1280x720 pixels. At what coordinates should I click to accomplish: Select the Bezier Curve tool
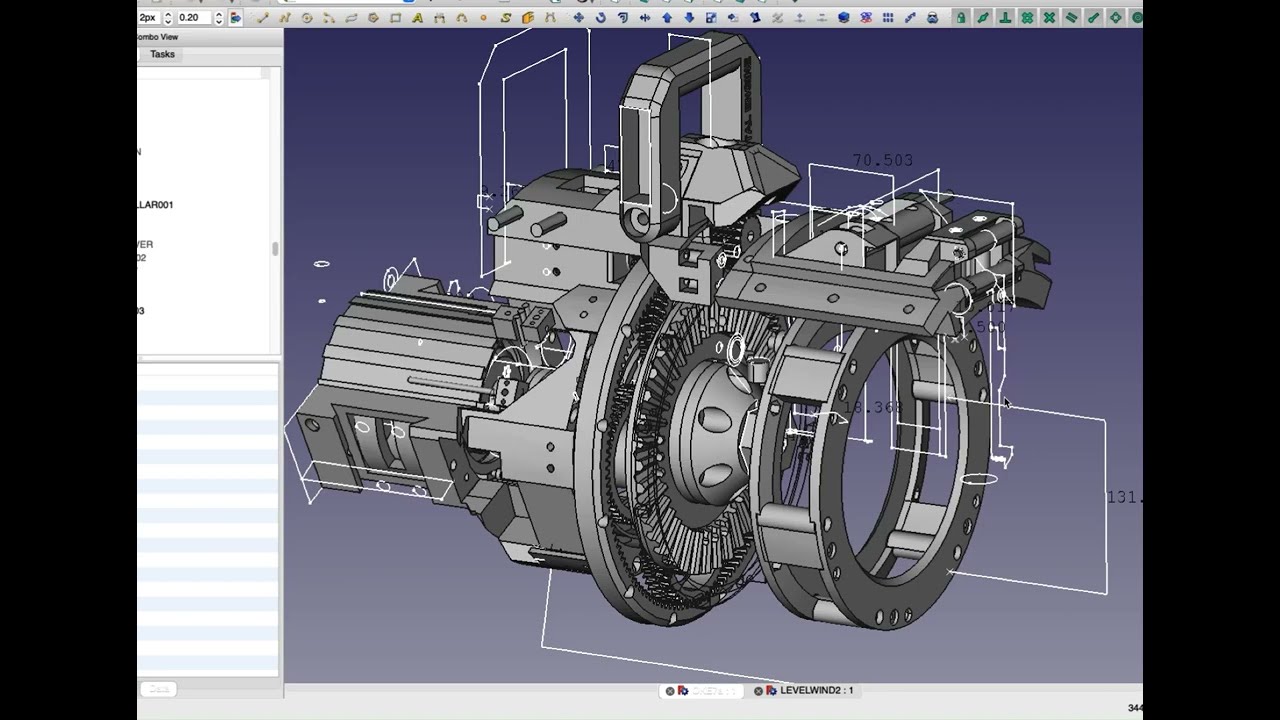coord(550,18)
